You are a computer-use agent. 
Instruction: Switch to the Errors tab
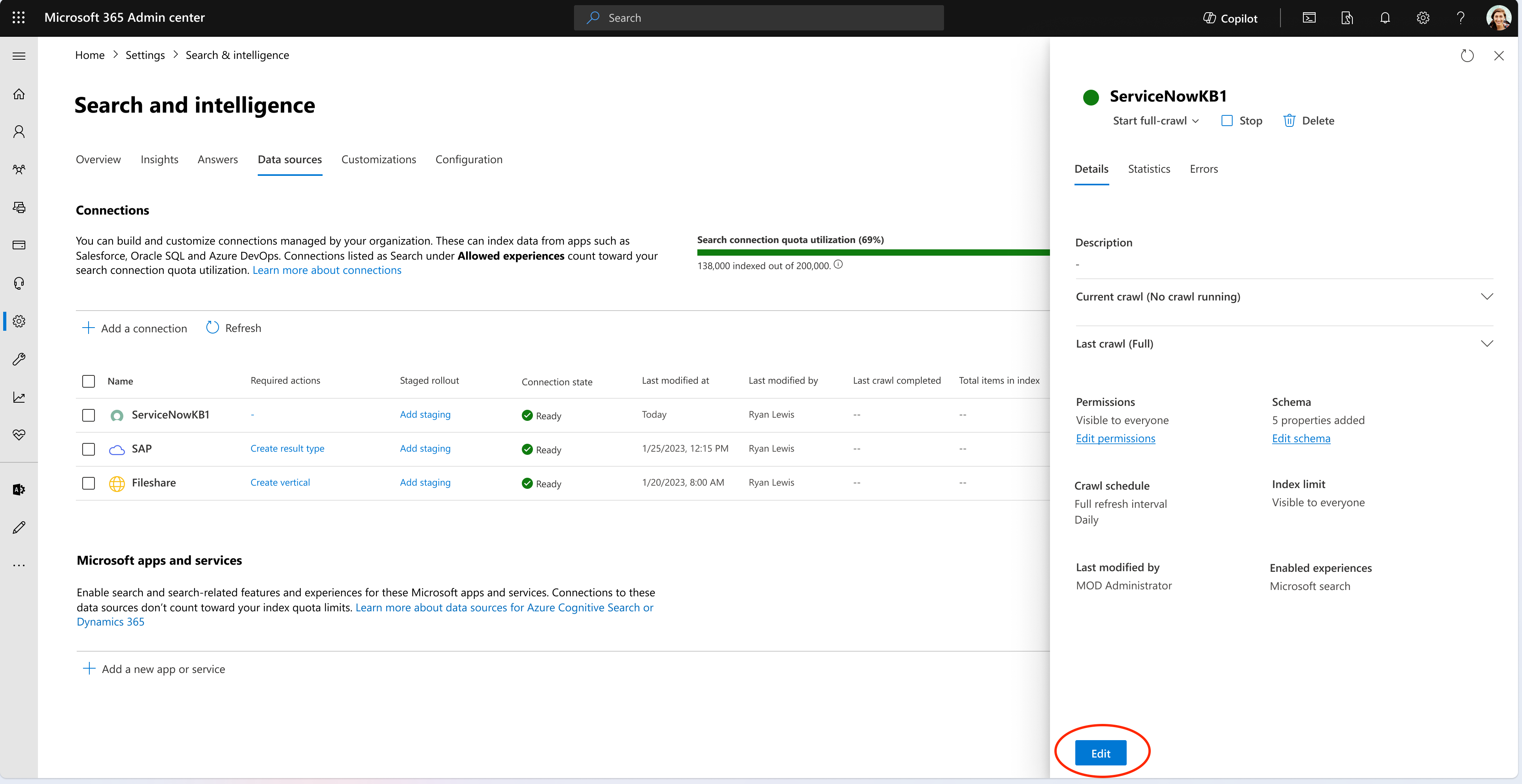1204,167
